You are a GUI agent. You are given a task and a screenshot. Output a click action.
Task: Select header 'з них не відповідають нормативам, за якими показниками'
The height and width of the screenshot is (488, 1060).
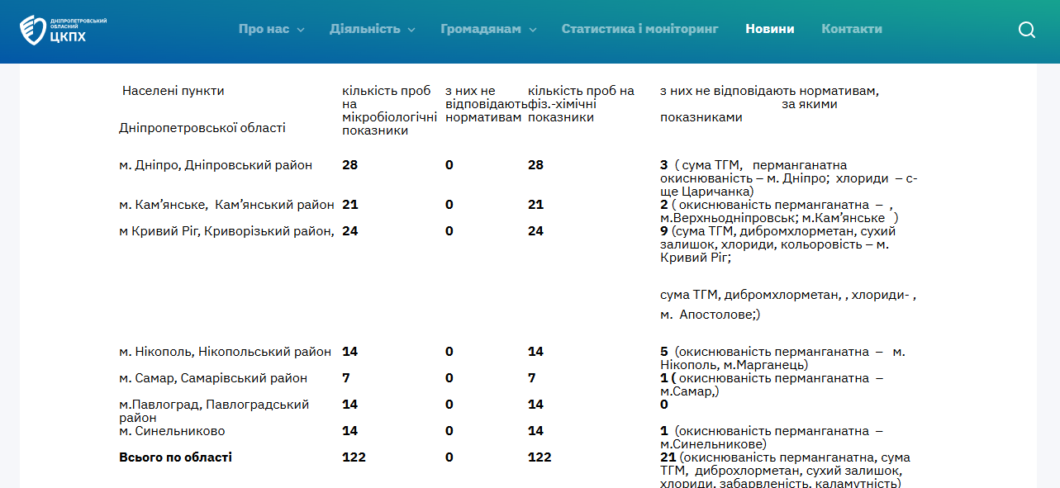[x=769, y=104]
